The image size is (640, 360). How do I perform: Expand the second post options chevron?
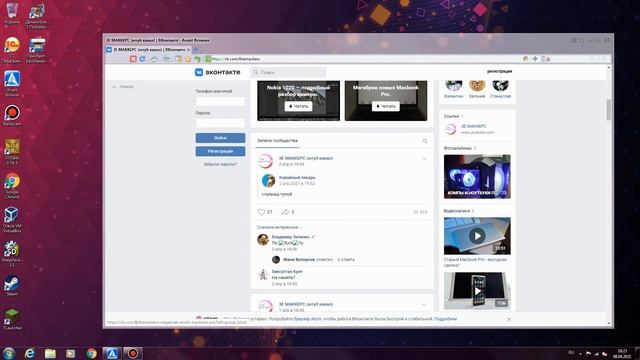pos(424,304)
